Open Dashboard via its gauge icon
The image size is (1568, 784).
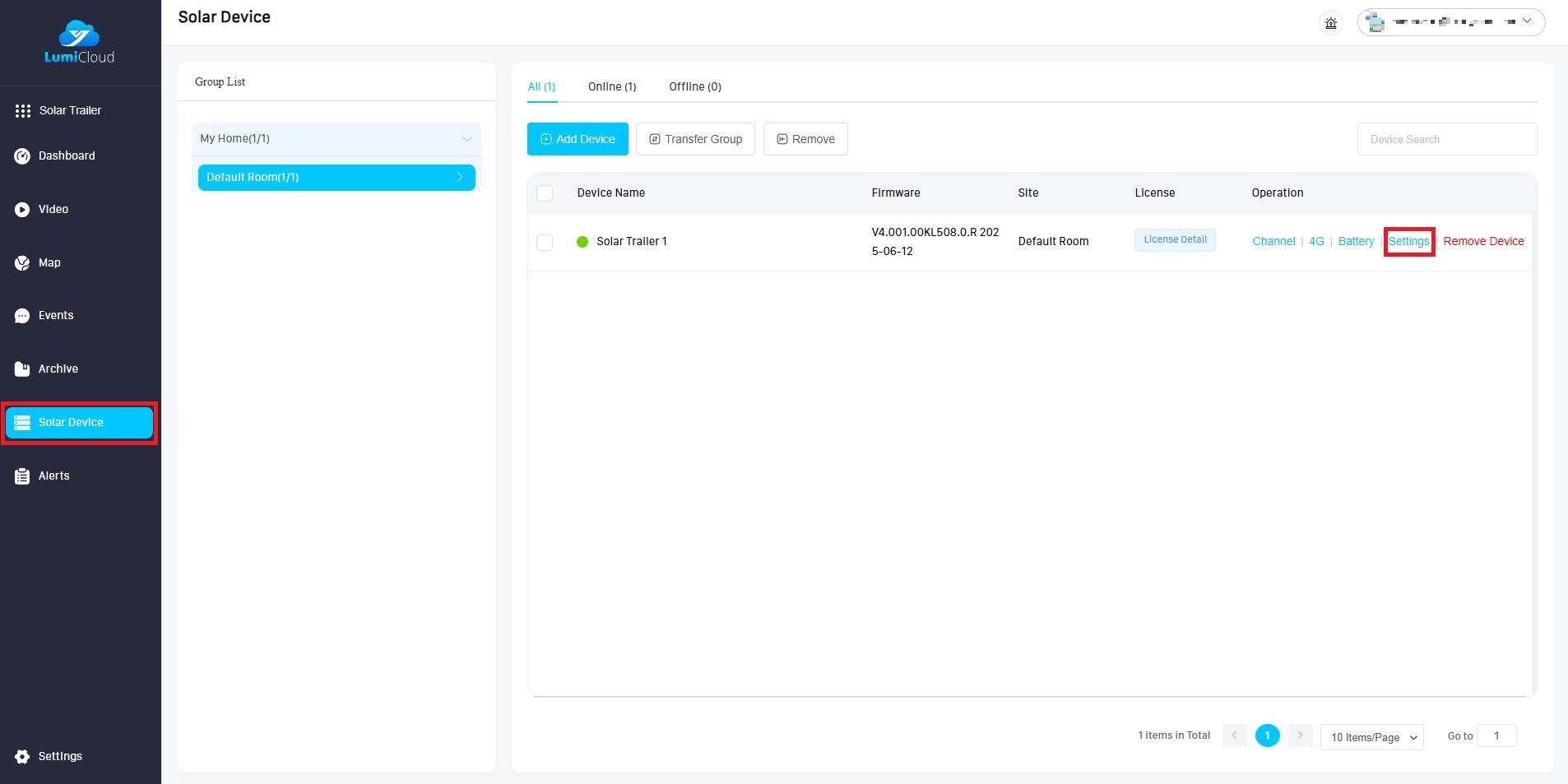point(22,156)
